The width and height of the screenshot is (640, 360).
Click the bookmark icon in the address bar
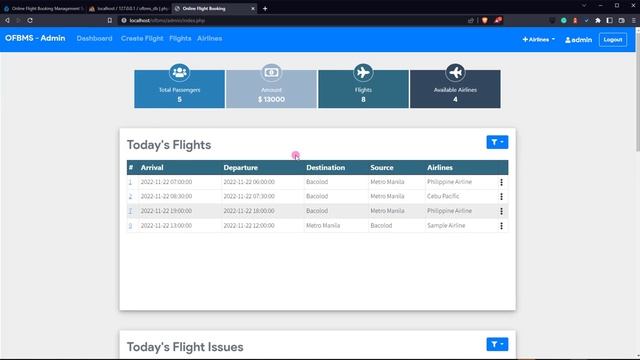click(x=109, y=20)
